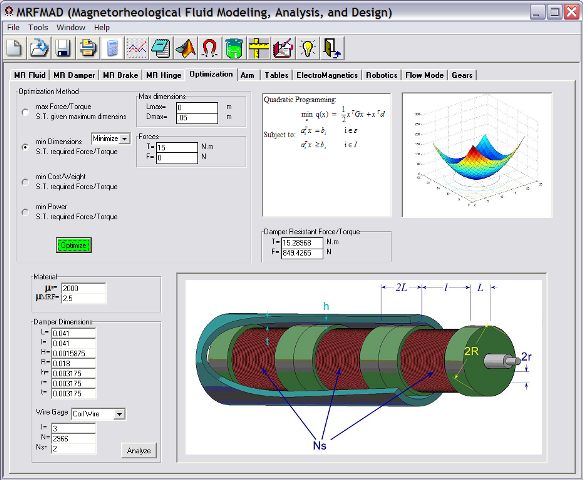This screenshot has height=480, width=583.
Task: Switch to the Flow Mode tab
Action: pos(424,75)
